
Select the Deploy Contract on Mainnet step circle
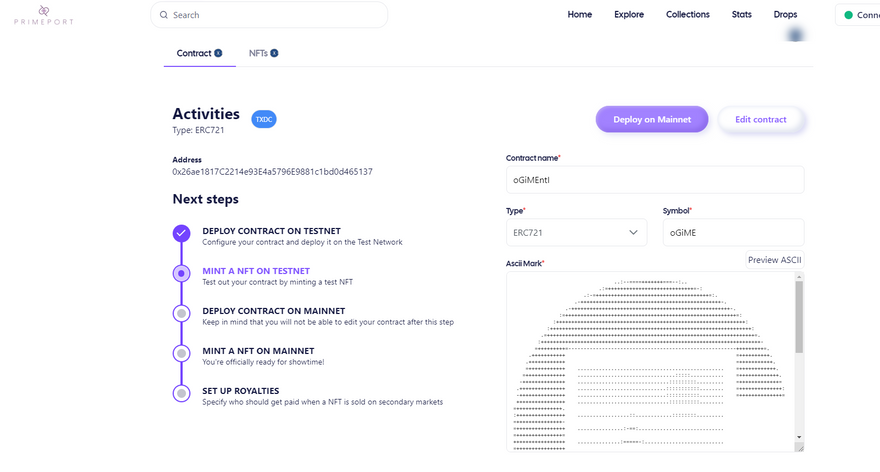click(x=181, y=313)
